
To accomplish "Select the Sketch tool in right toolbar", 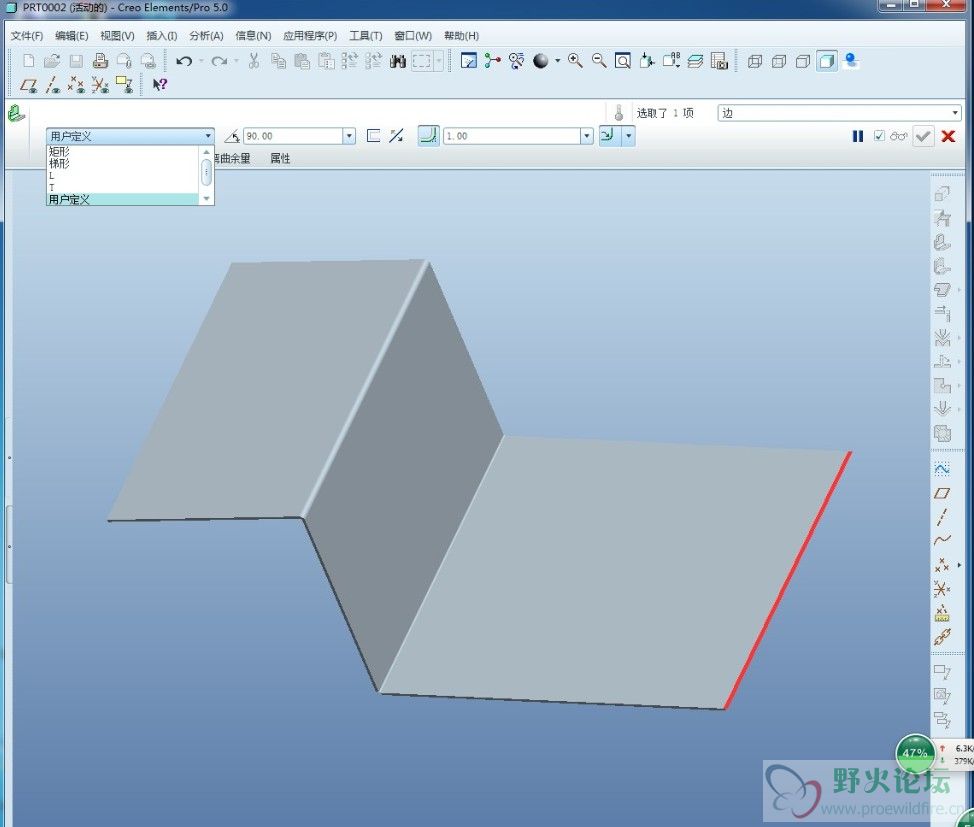I will click(942, 469).
